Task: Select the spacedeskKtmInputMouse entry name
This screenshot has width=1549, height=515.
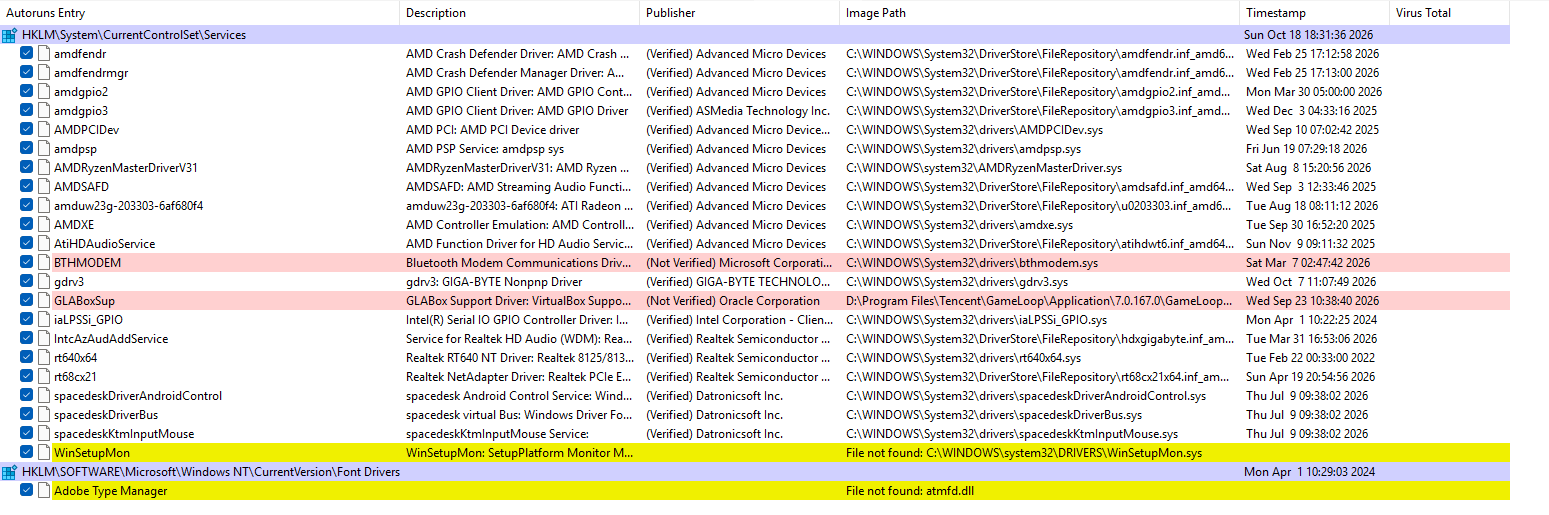Action: tap(124, 434)
